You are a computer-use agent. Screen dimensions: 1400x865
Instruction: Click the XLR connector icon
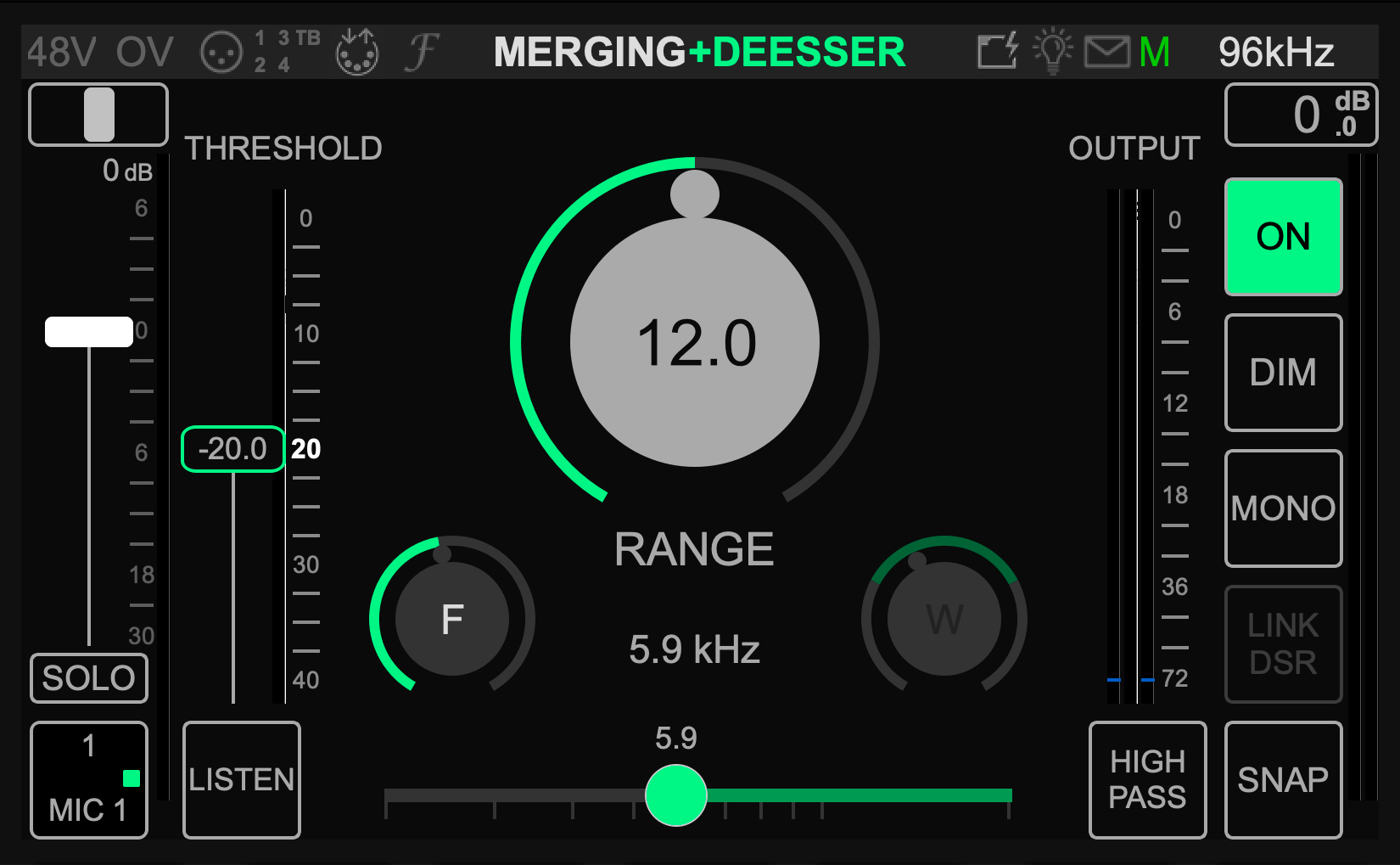(x=221, y=53)
